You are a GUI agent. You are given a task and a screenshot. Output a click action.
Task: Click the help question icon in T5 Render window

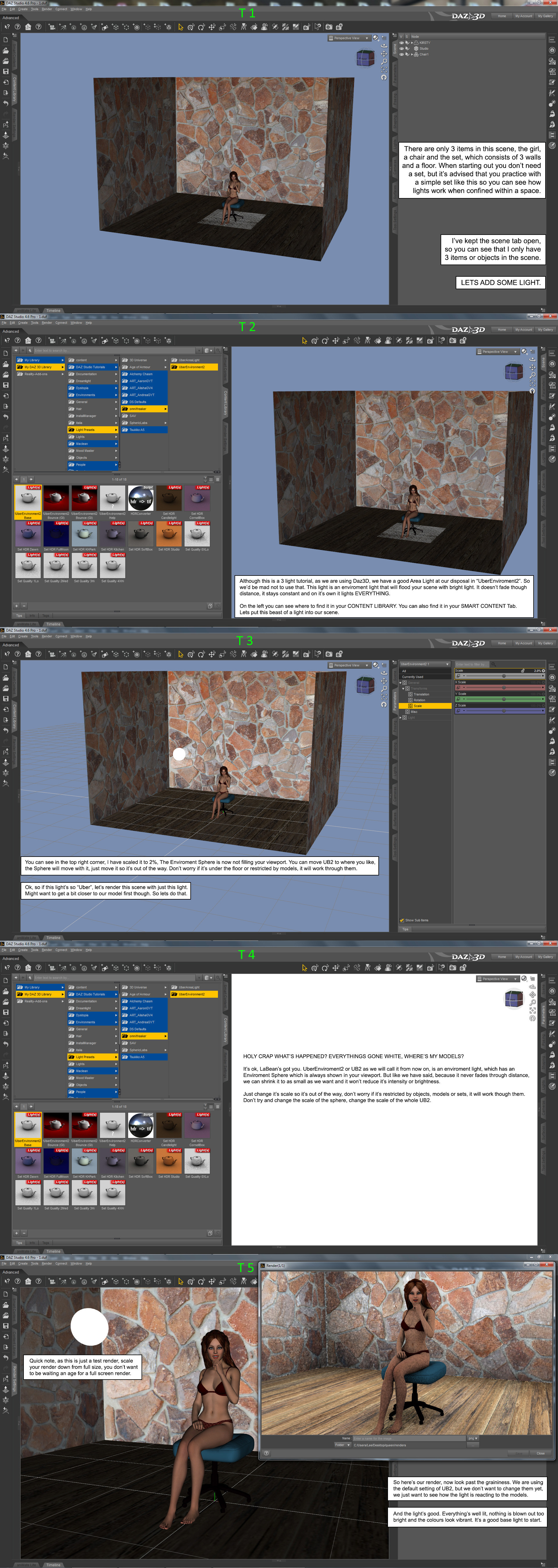point(266,1454)
